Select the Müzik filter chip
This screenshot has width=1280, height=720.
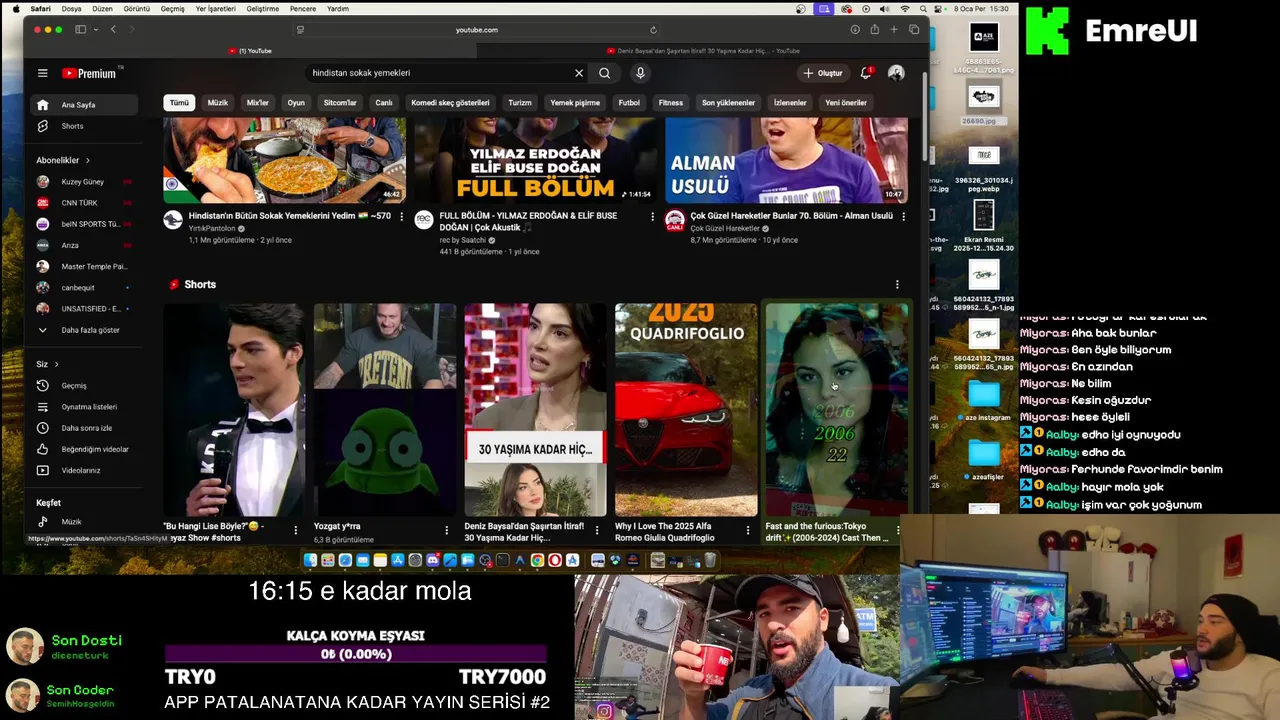point(217,103)
